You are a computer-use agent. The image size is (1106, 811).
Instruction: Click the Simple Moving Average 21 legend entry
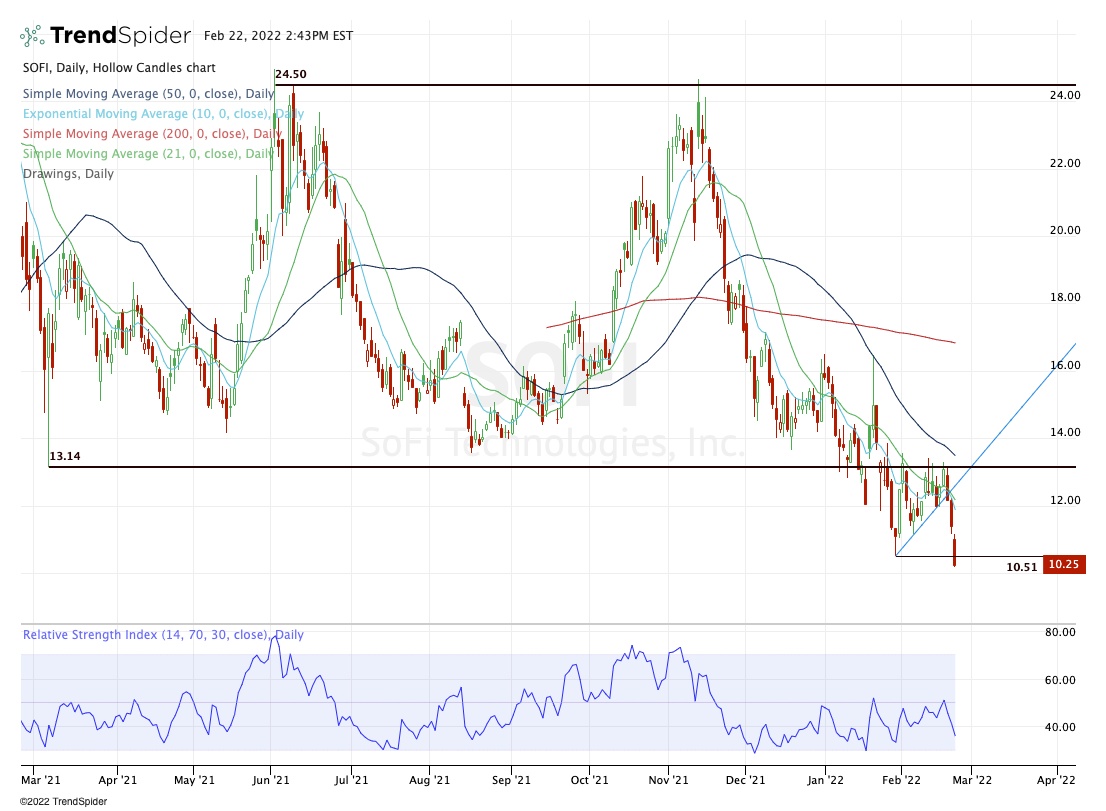[x=148, y=154]
